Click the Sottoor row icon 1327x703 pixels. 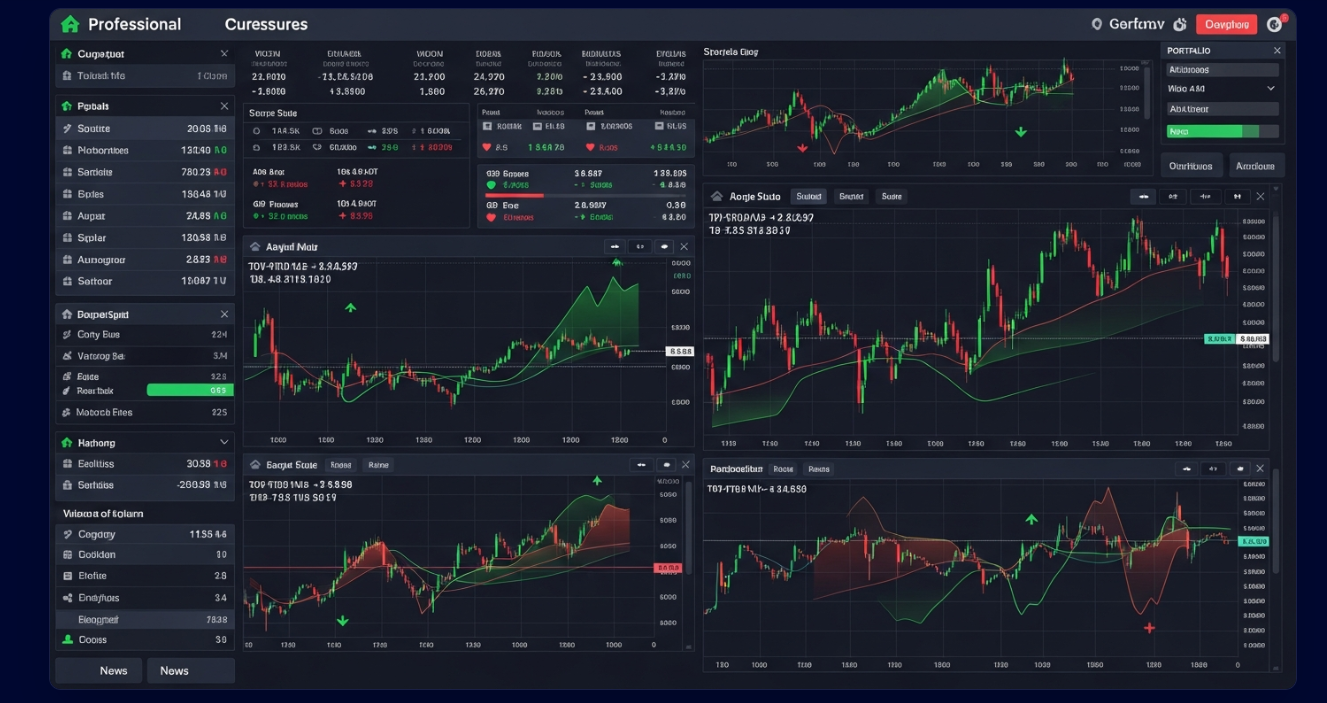click(67, 282)
